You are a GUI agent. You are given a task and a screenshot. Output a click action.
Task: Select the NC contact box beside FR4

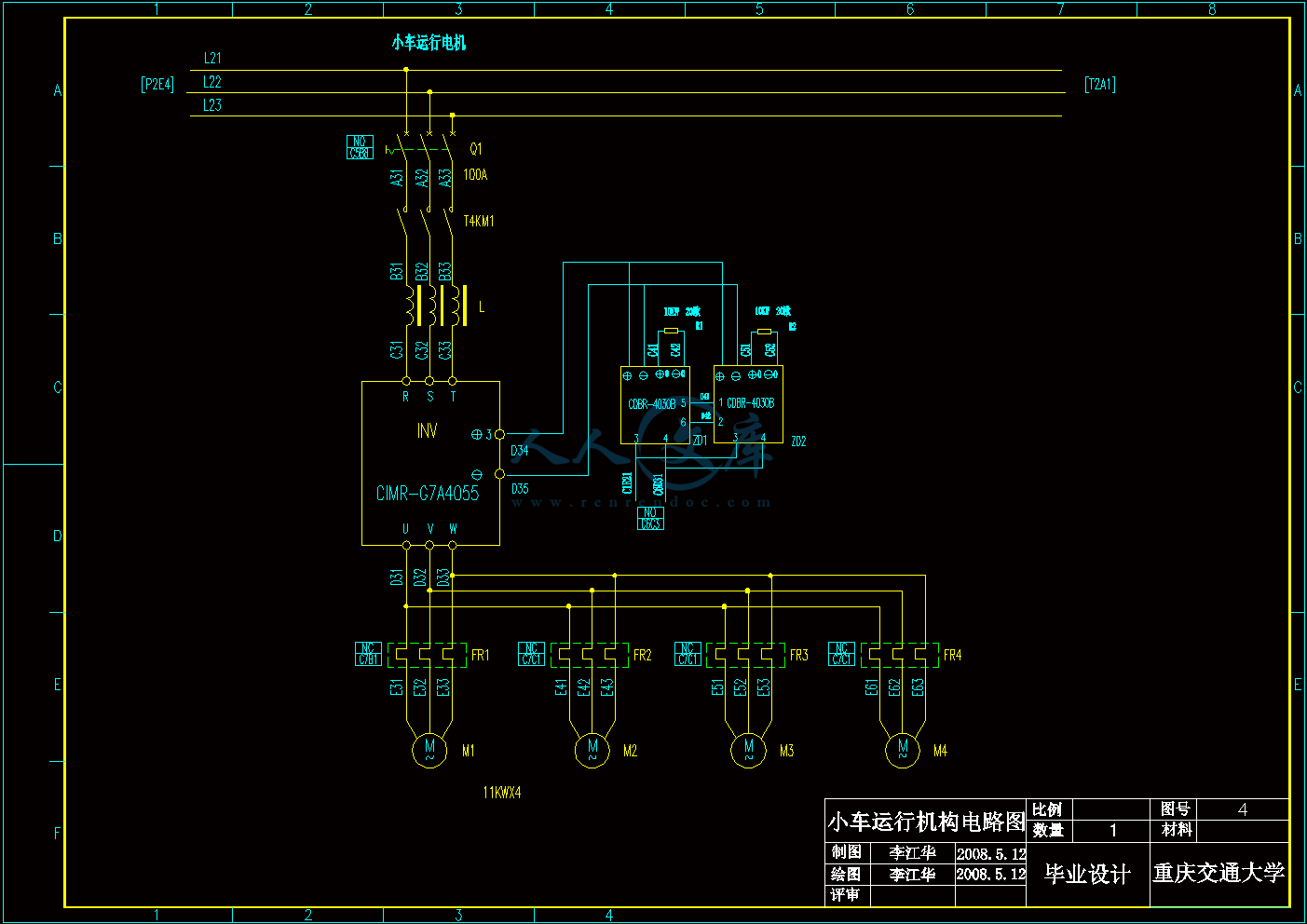[841, 654]
